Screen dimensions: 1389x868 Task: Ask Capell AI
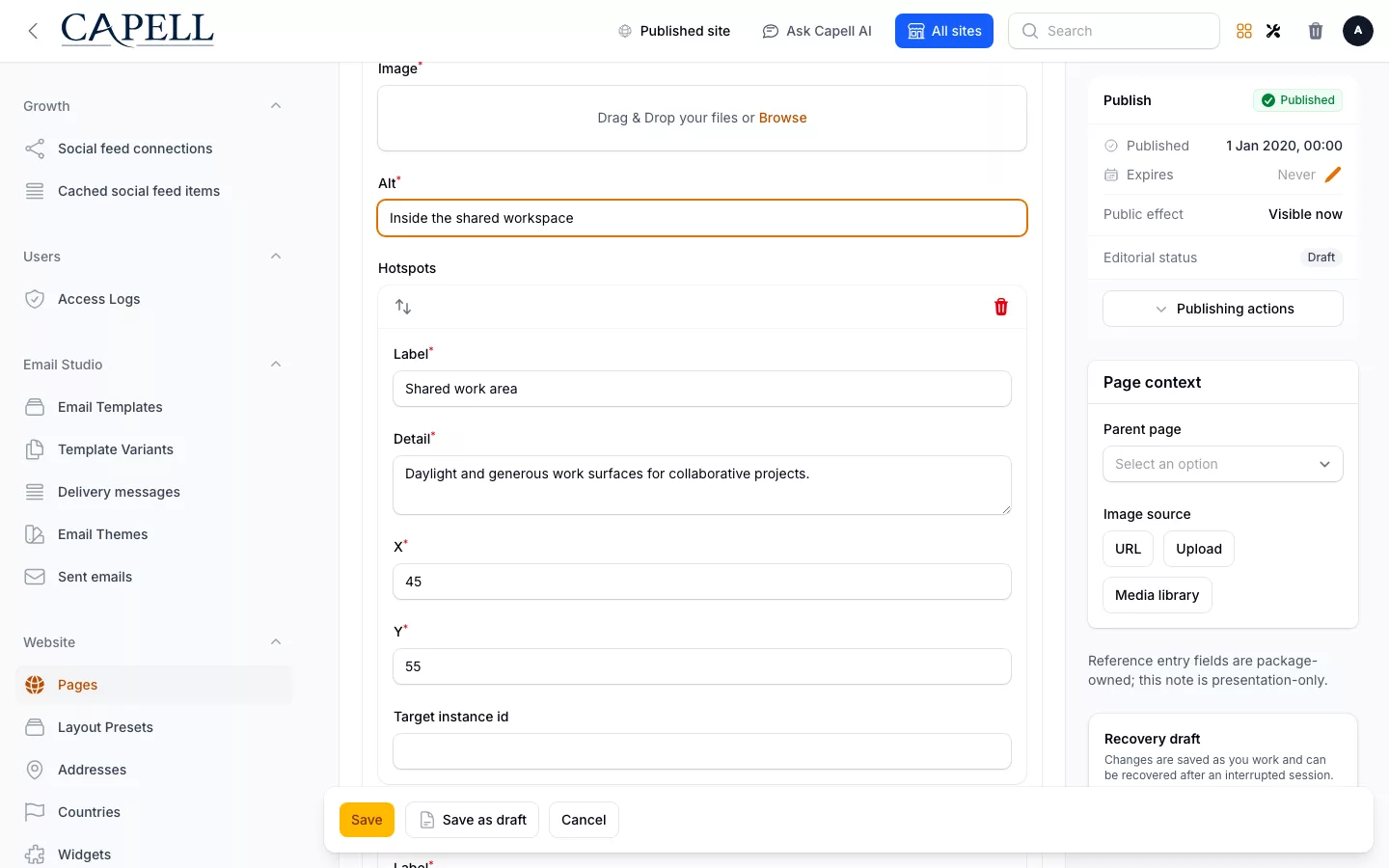[817, 31]
